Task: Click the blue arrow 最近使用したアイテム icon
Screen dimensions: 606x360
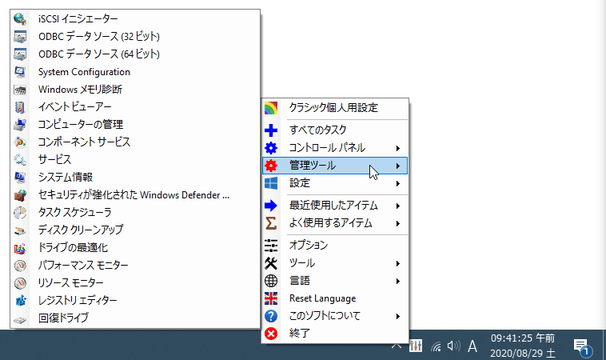Action: tap(271, 206)
